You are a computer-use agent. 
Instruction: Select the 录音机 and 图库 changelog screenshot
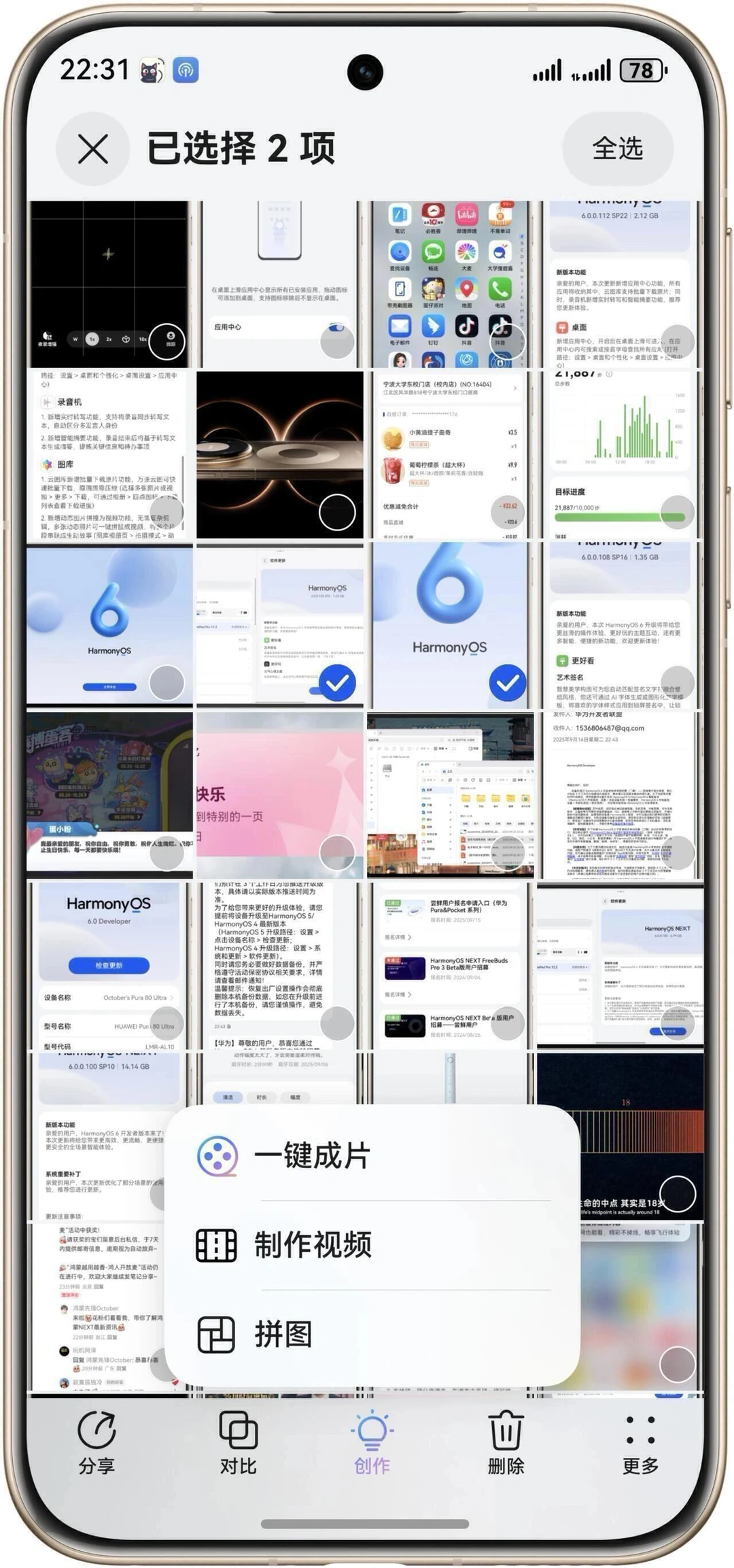point(167,512)
